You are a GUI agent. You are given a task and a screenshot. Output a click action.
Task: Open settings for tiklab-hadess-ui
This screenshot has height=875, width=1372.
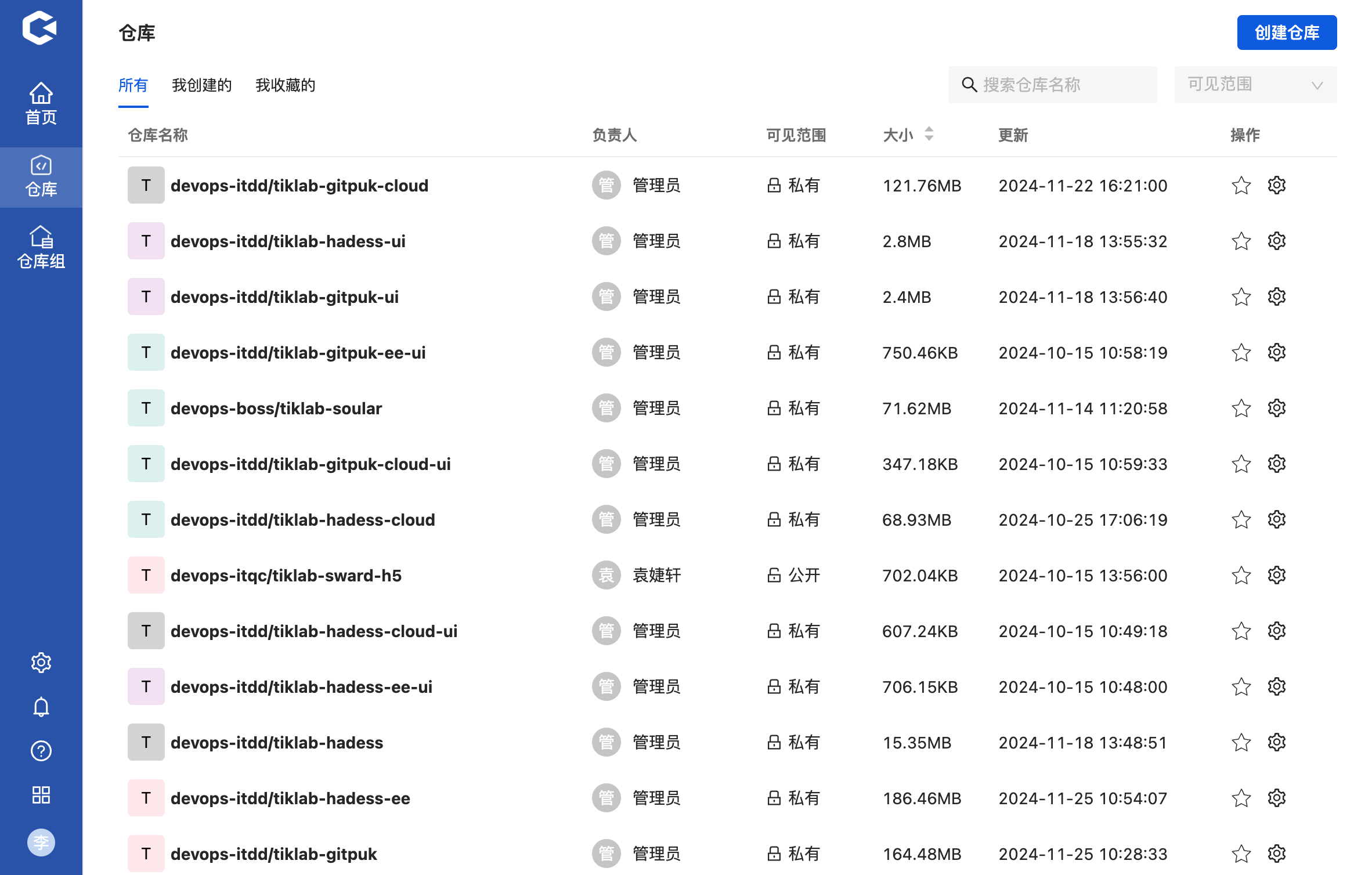(1277, 241)
